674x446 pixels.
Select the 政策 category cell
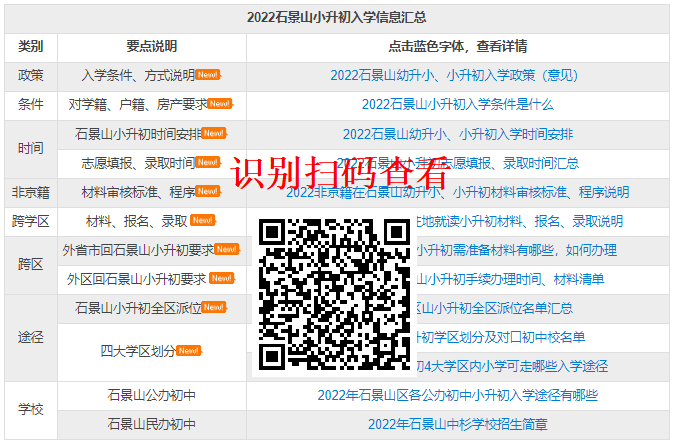tap(31, 76)
